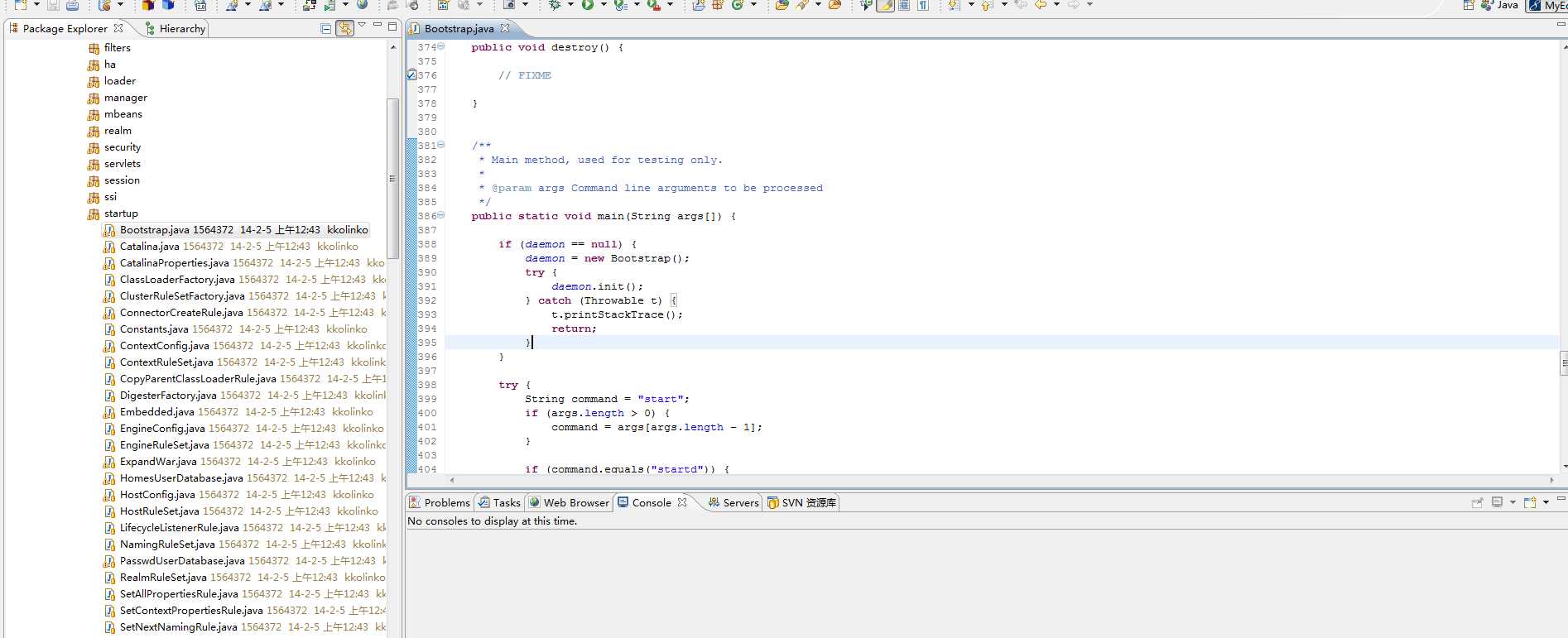Screen dimensions: 1568x638
Task: Minimize the Package Explorer panel
Action: [x=378, y=25]
